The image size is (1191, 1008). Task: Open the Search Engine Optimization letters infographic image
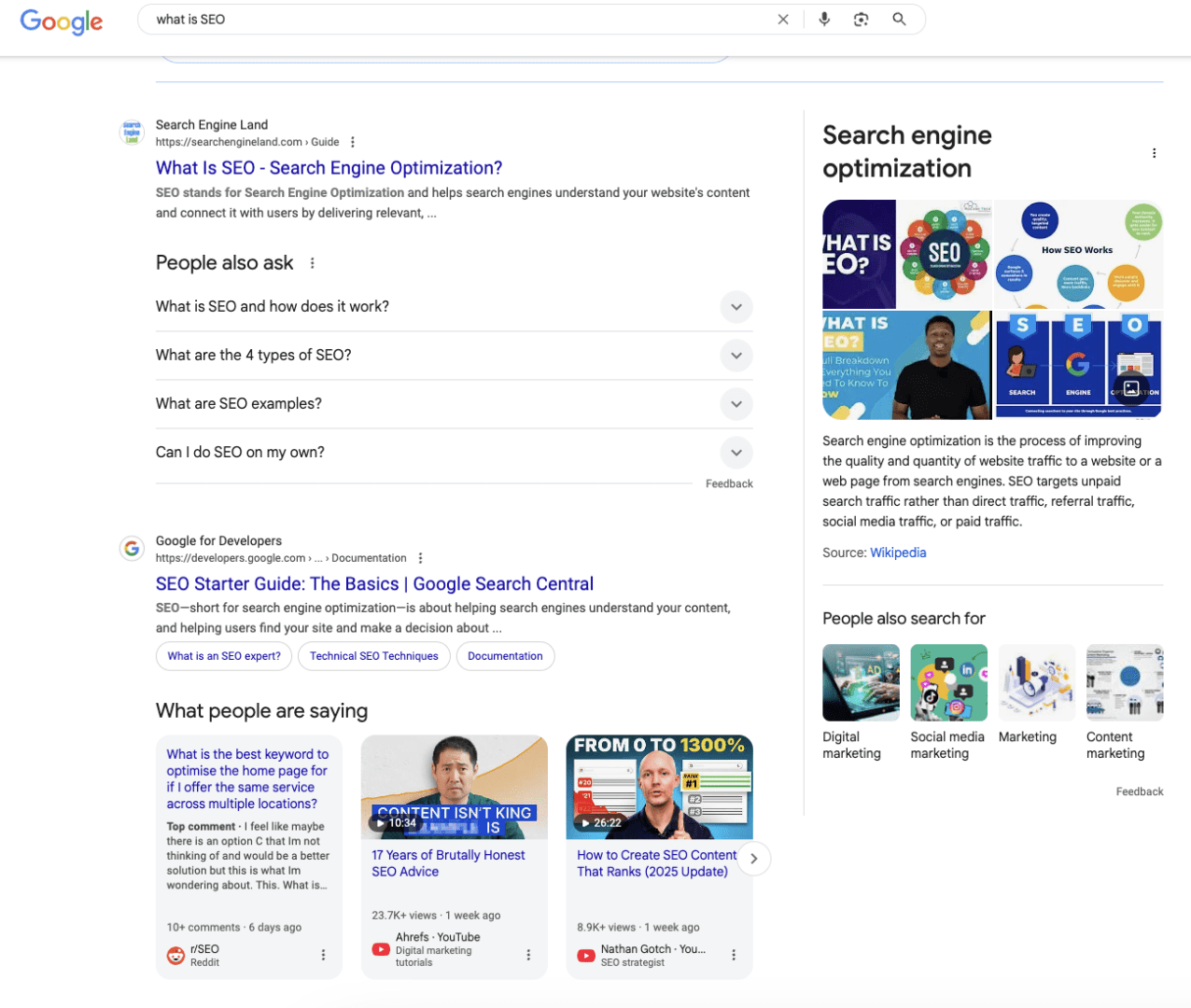[x=1078, y=365]
